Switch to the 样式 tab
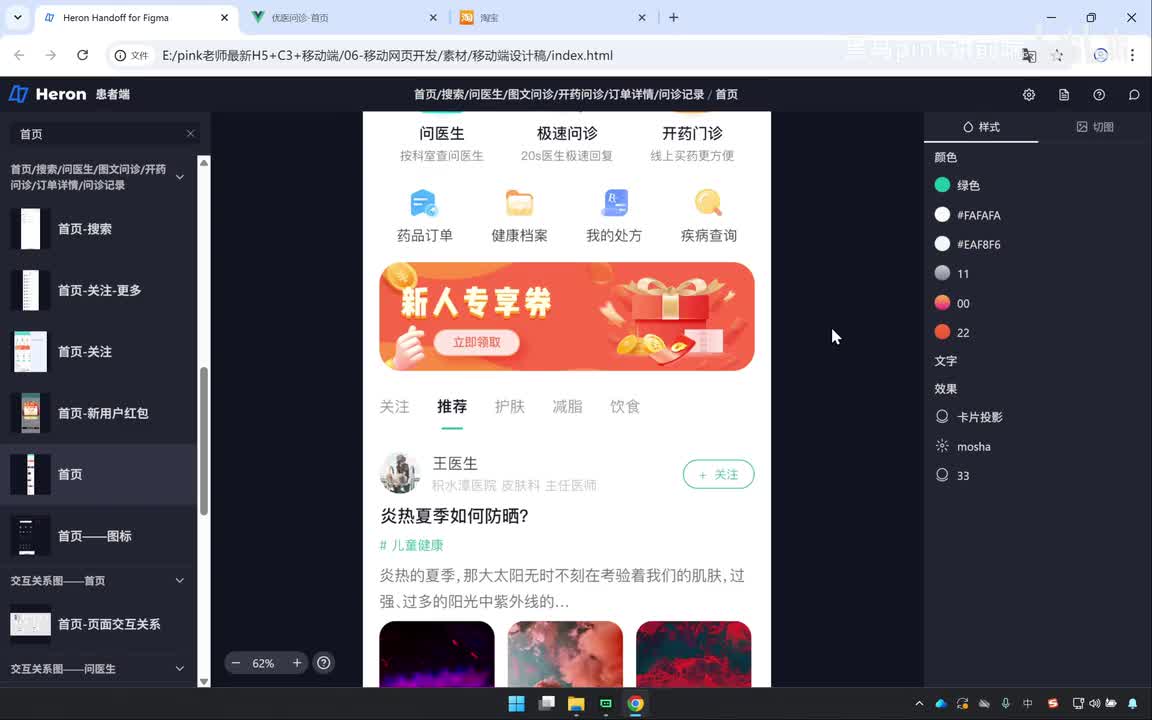This screenshot has width=1152, height=720. click(x=981, y=127)
